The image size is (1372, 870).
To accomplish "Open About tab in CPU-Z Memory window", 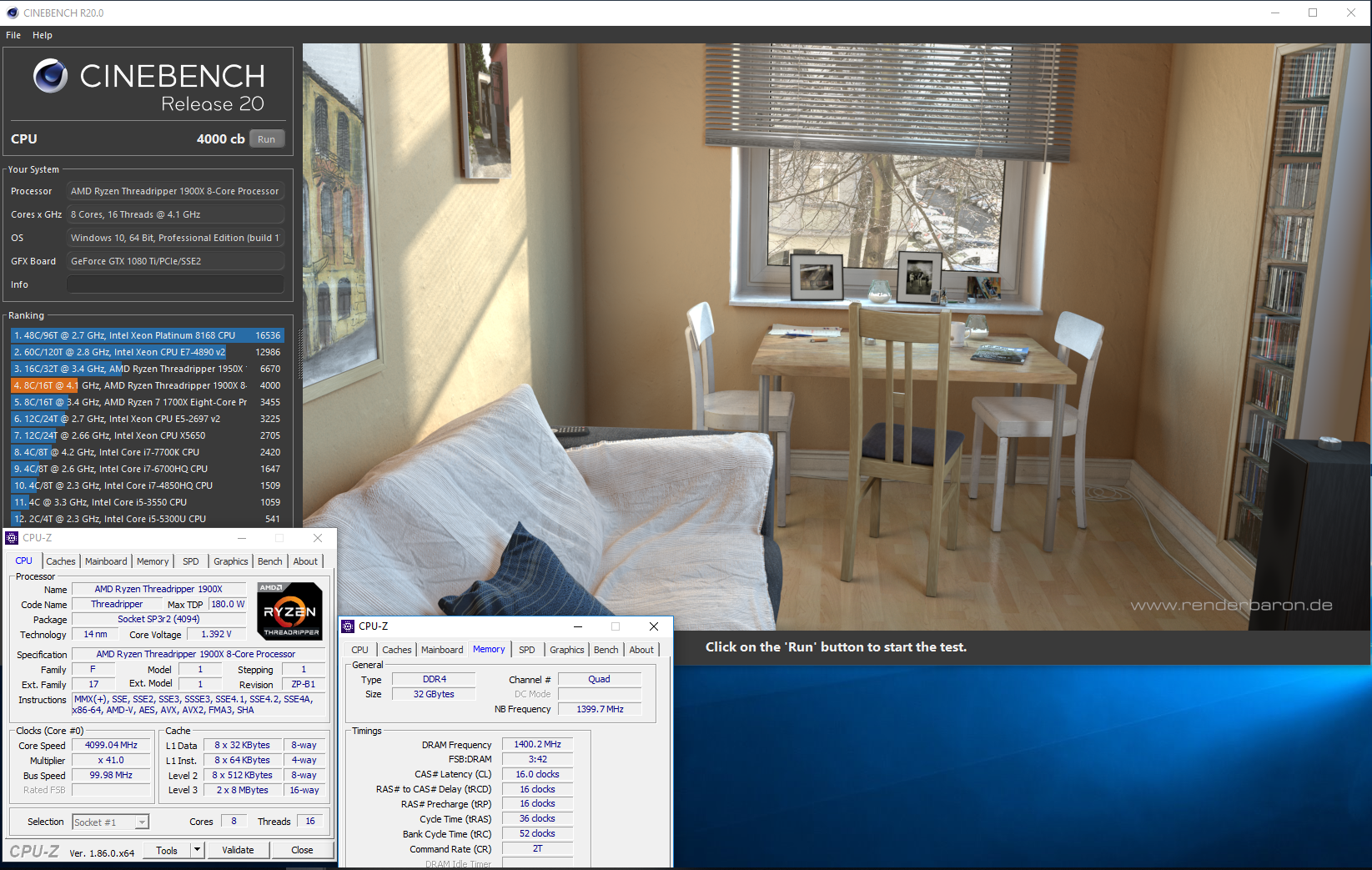I will (641, 650).
